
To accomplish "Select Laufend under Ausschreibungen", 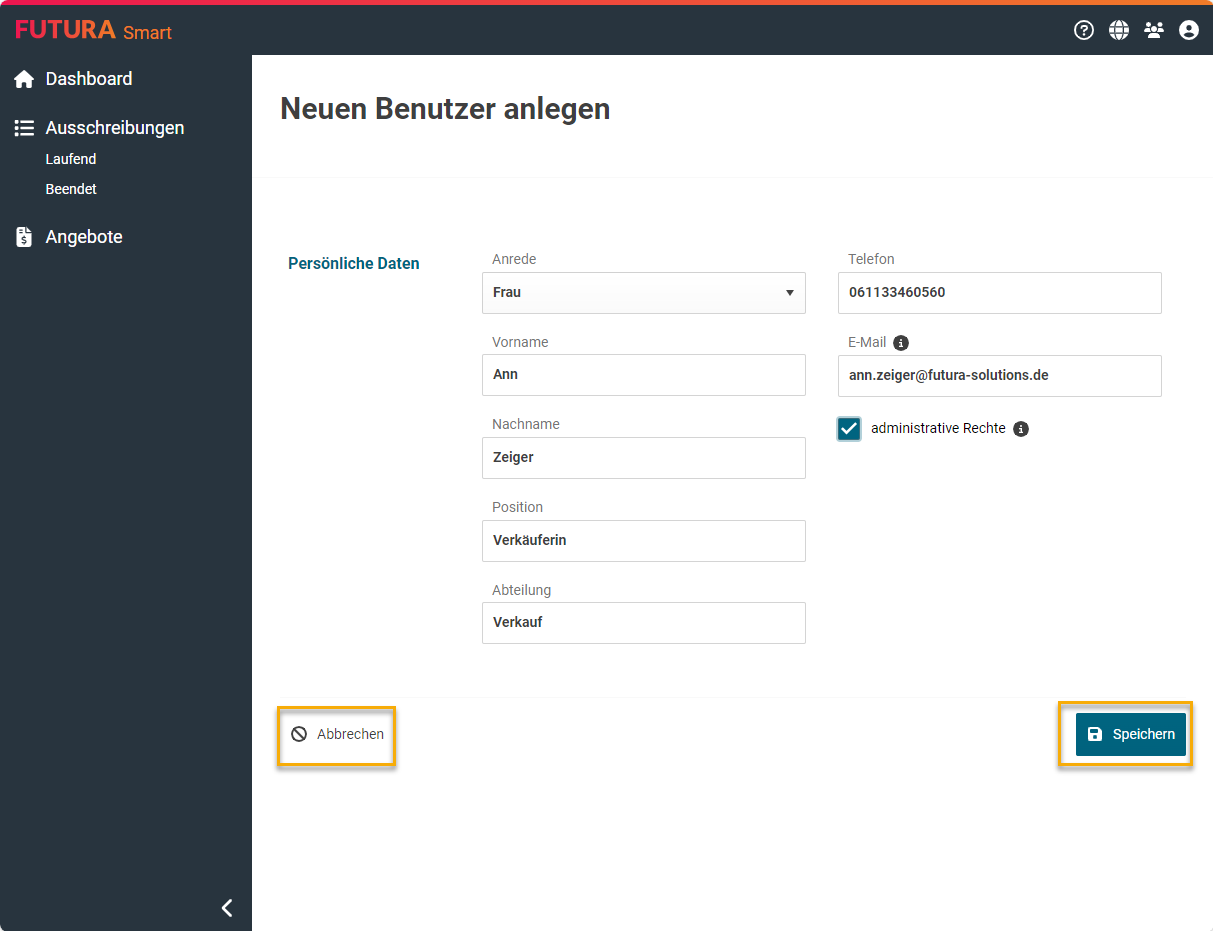I will point(71,159).
